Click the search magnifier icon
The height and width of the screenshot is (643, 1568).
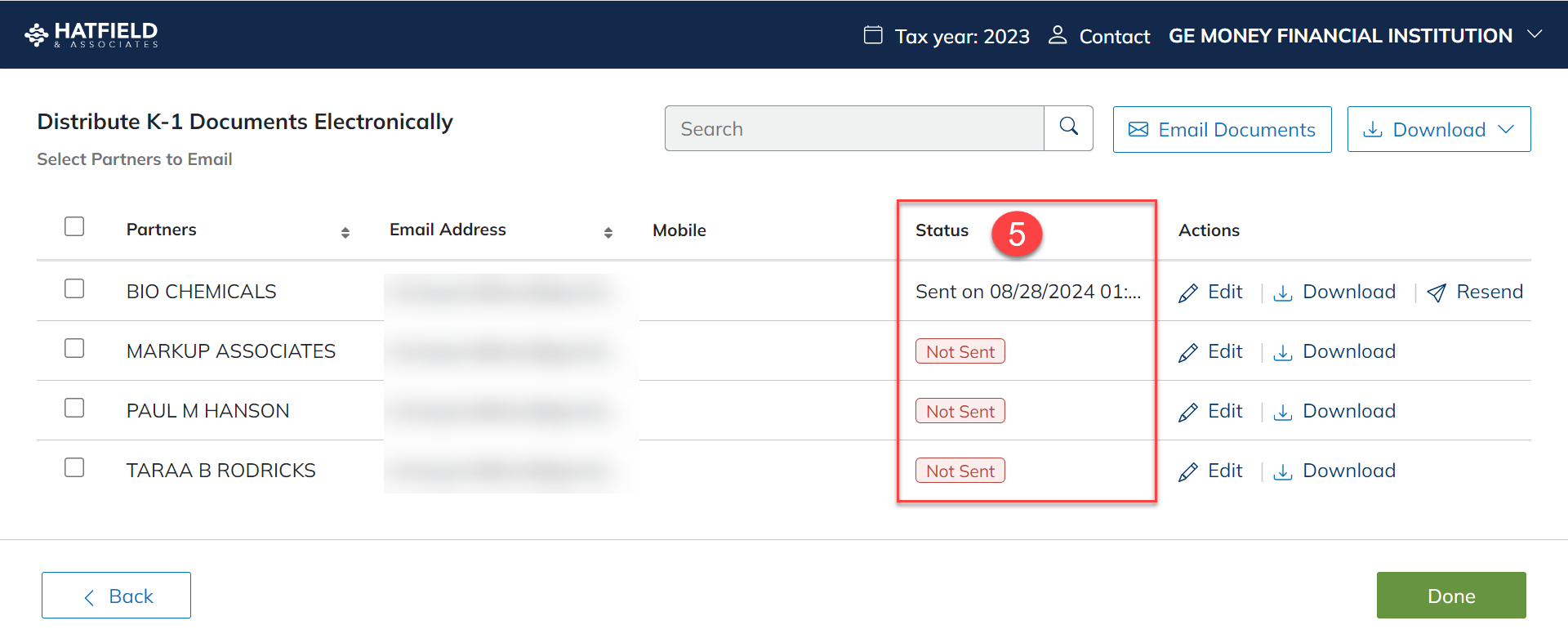click(x=1068, y=127)
